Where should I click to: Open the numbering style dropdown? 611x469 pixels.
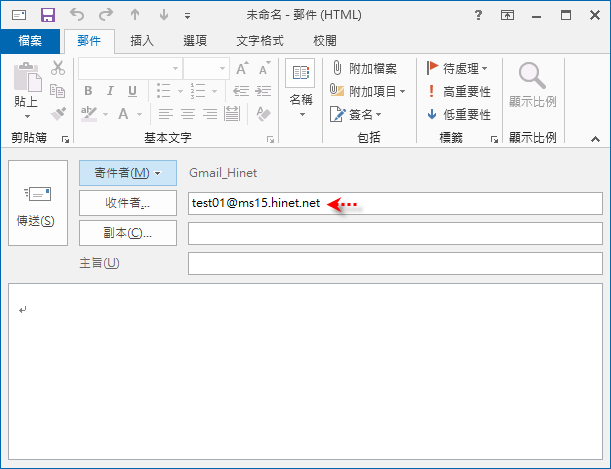(x=214, y=91)
